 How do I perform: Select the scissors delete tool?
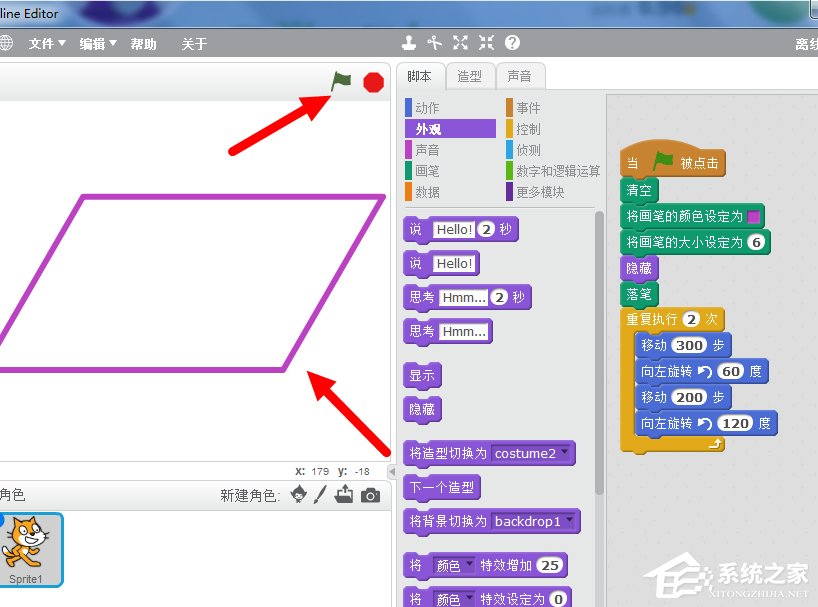[x=433, y=43]
